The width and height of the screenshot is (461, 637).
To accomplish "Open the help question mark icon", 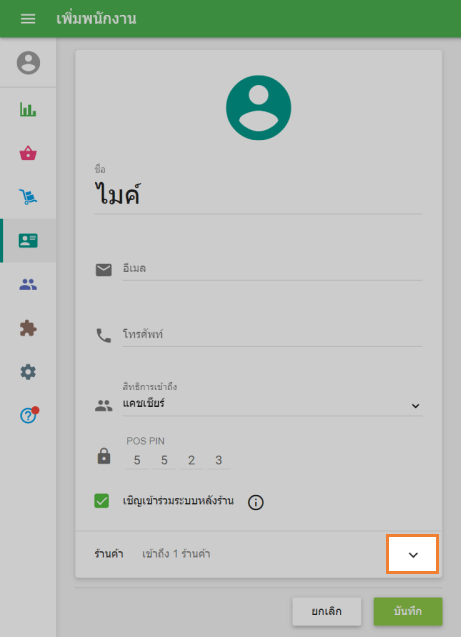I will [28, 416].
